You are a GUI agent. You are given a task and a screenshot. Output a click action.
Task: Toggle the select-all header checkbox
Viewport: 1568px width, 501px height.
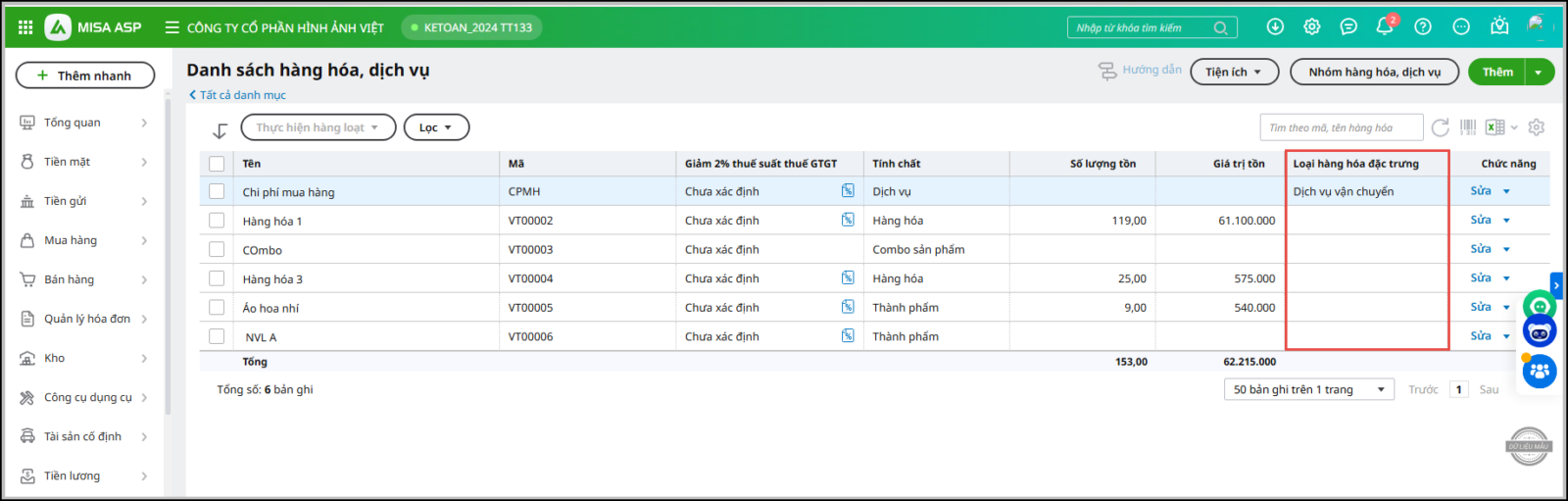click(x=217, y=164)
